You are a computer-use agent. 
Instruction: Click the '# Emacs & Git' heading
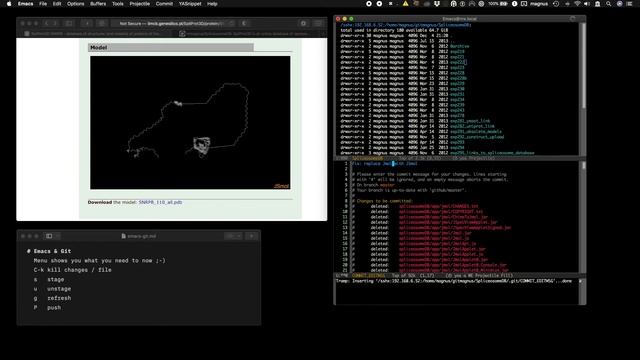click(x=49, y=251)
